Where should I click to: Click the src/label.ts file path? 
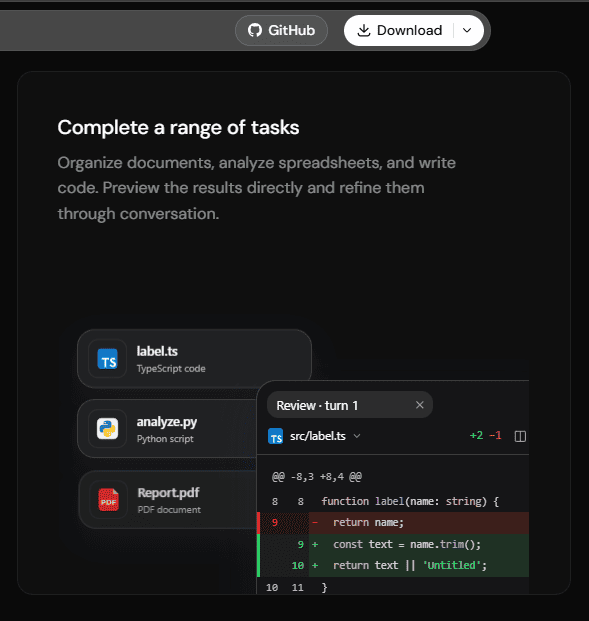tap(318, 436)
